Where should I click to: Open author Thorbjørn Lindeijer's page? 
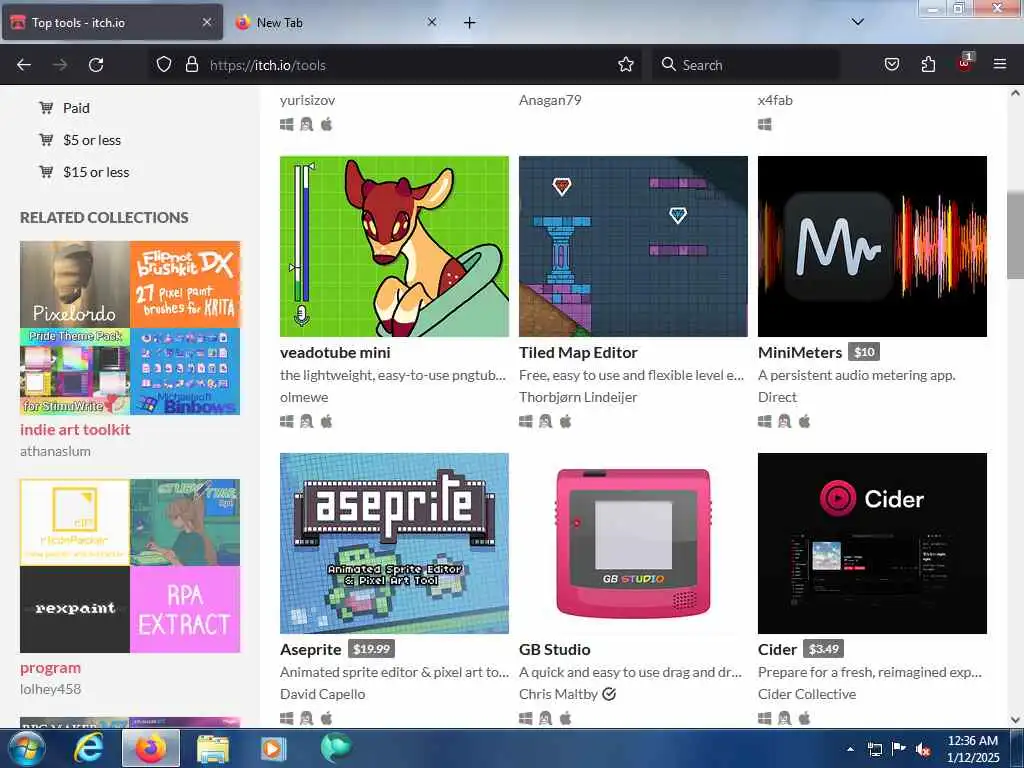click(578, 397)
